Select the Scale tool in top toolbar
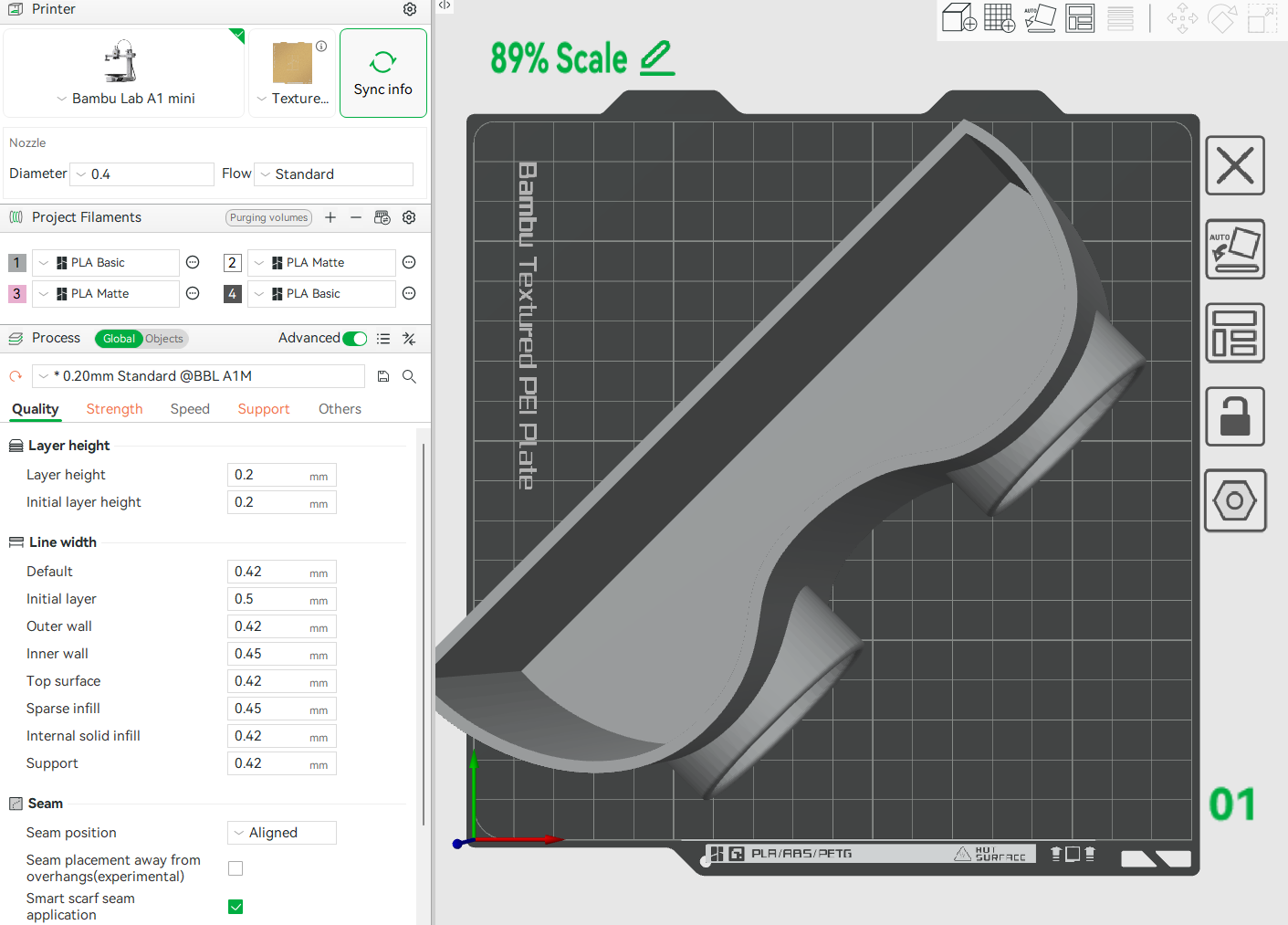This screenshot has height=925, width=1288. point(1262,18)
